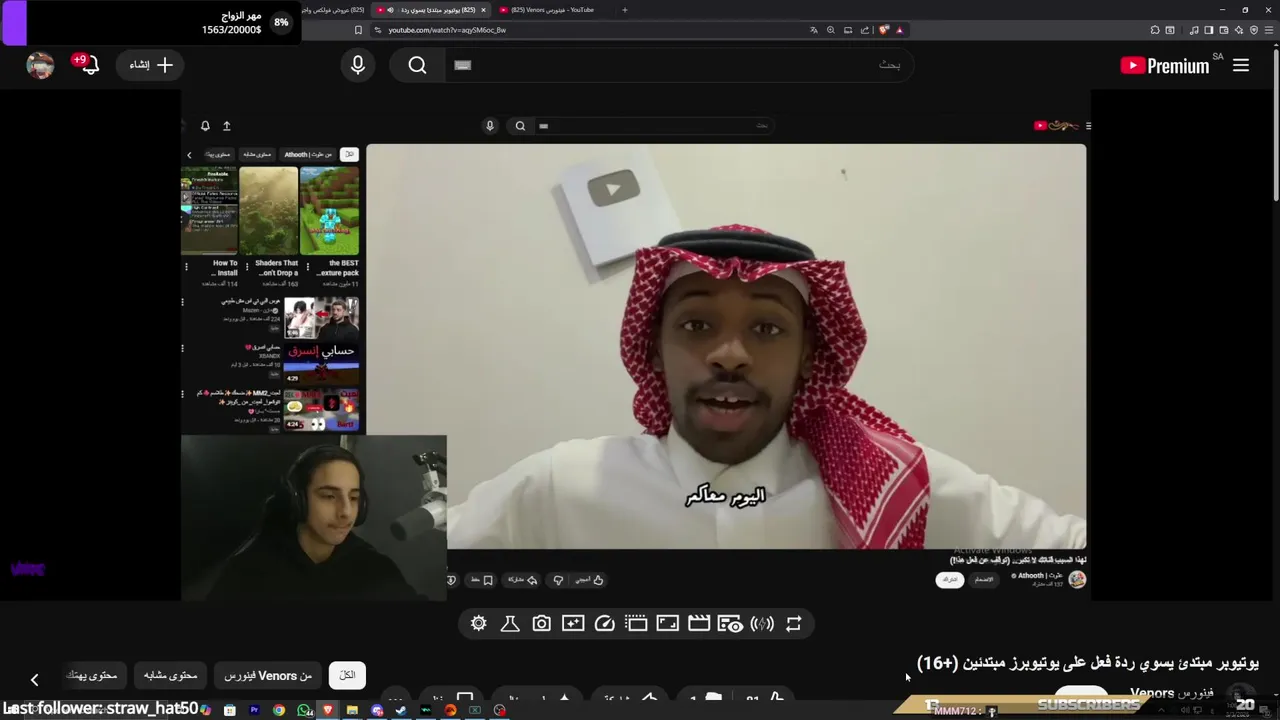Toggle the browser sidebar panel icon
The width and height of the screenshot is (1280, 720).
pyautogui.click(x=1208, y=30)
